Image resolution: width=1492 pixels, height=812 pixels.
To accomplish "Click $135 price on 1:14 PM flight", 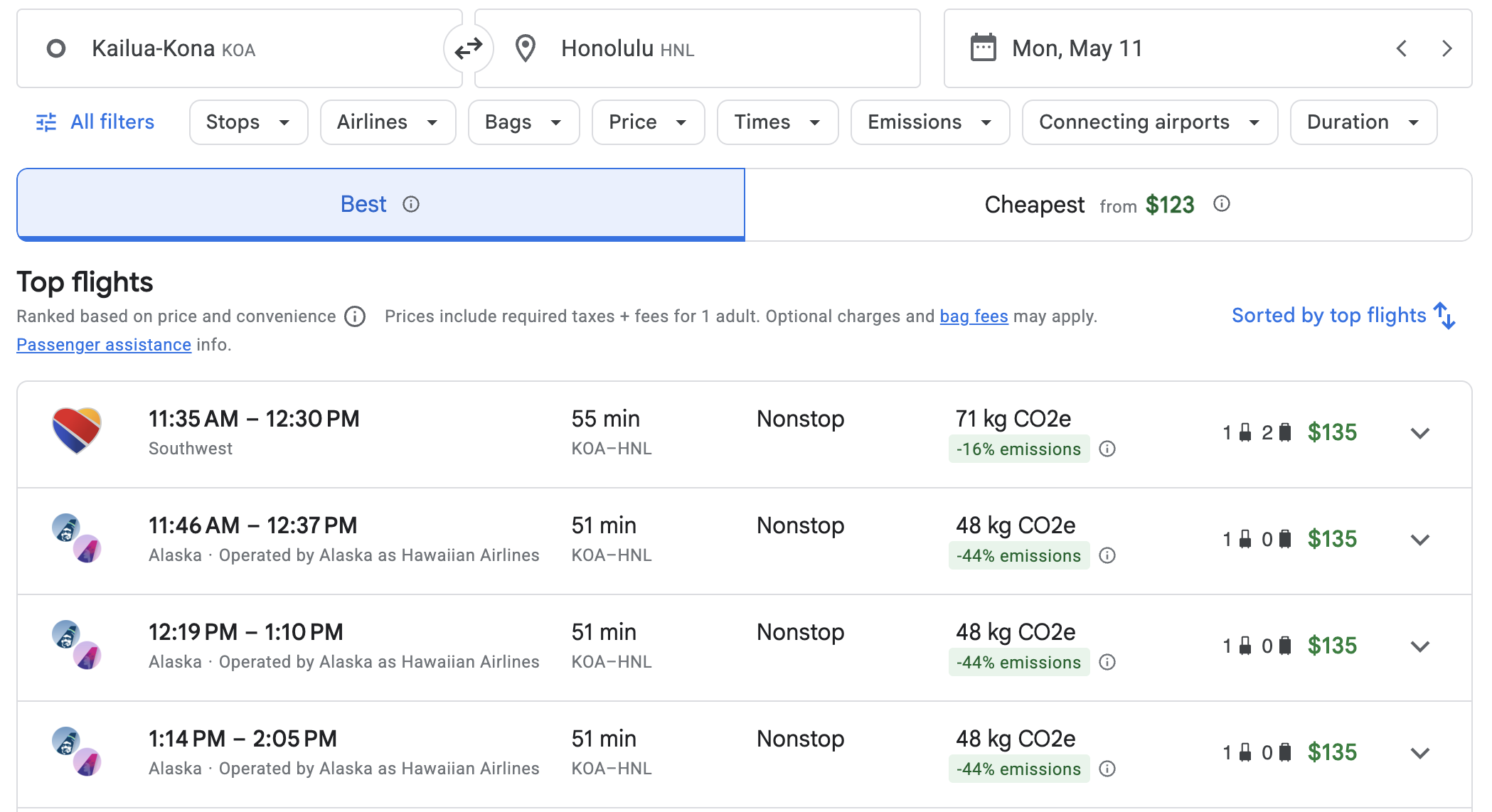I will tap(1332, 752).
